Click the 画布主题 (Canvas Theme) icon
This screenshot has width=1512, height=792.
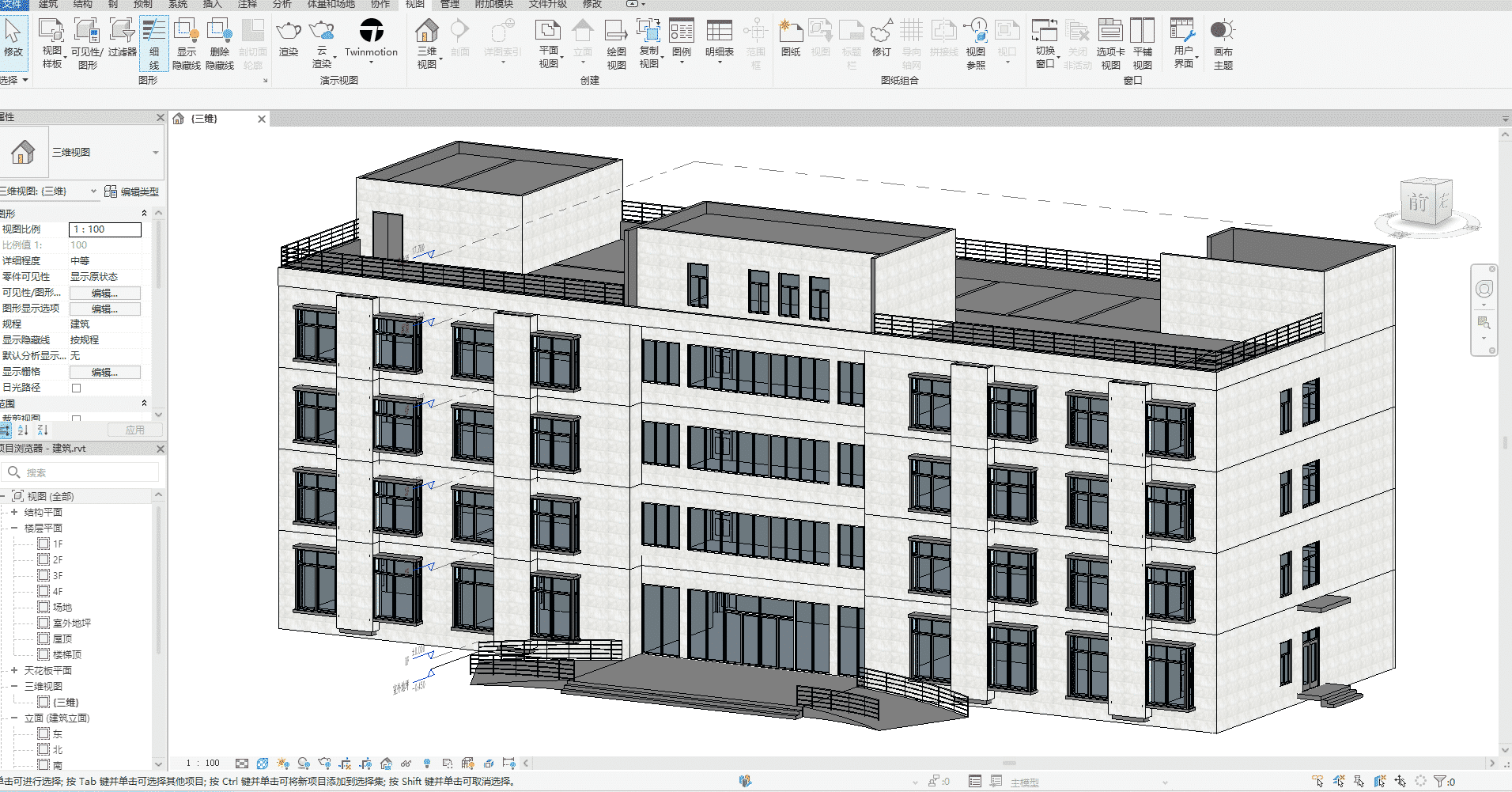point(1222,32)
